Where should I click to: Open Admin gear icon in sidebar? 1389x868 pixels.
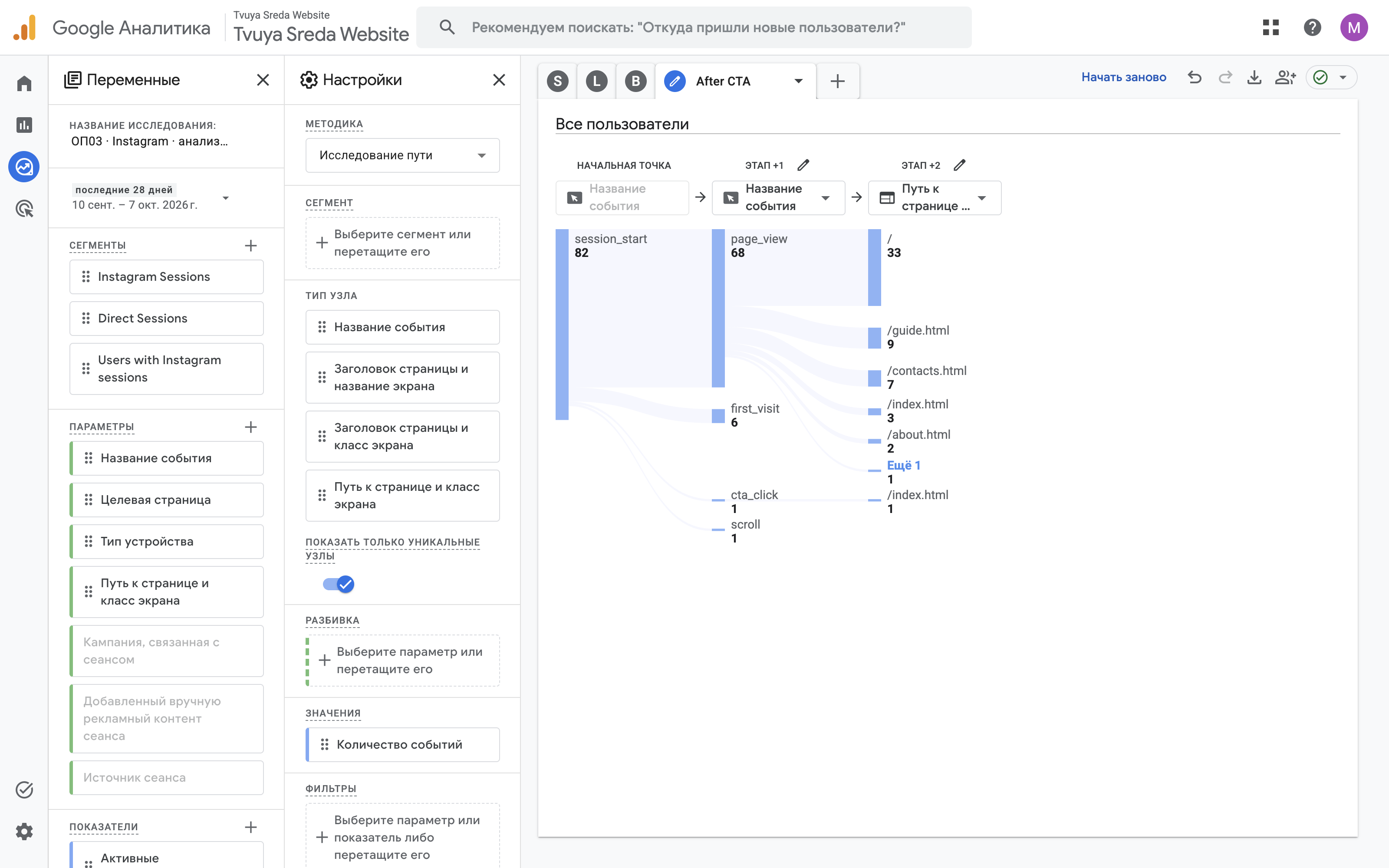pyautogui.click(x=24, y=831)
